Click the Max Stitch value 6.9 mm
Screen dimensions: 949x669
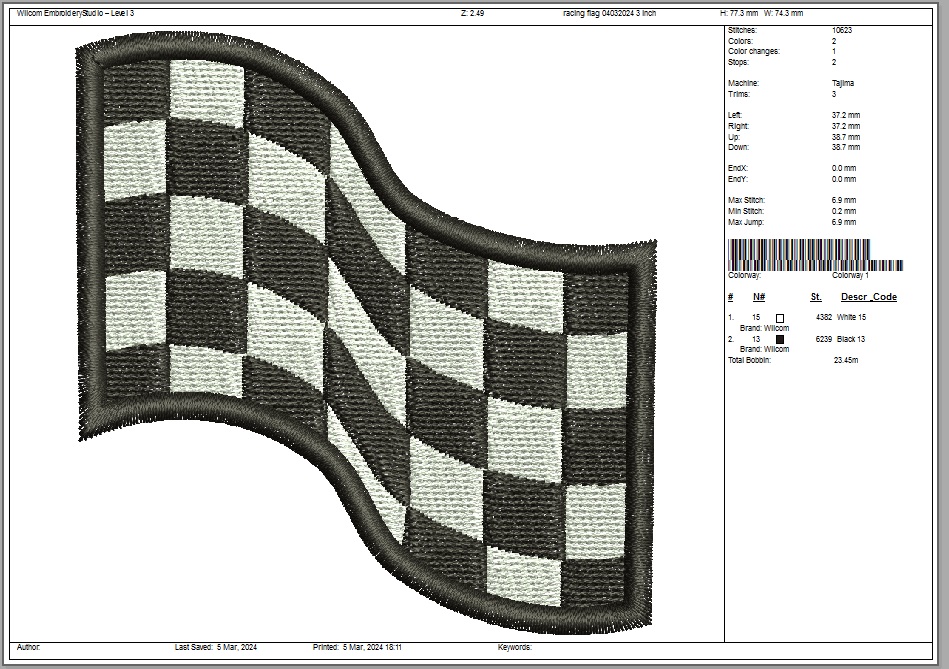pyautogui.click(x=844, y=201)
